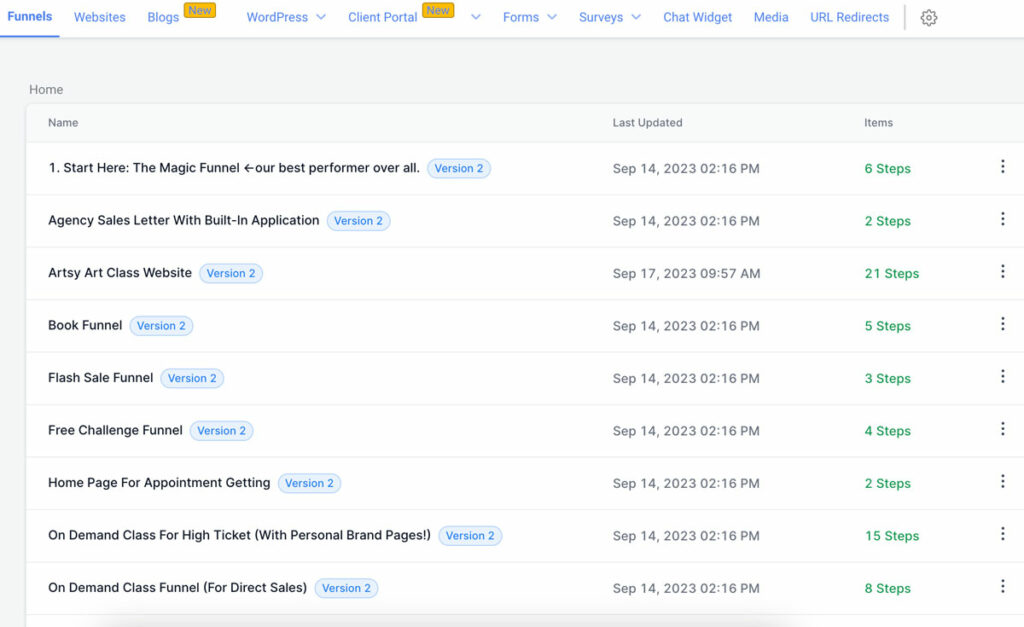Click 'Sep 17, 2023 09:57 AM' date
Viewport: 1024px width, 627px height.
[686, 274]
